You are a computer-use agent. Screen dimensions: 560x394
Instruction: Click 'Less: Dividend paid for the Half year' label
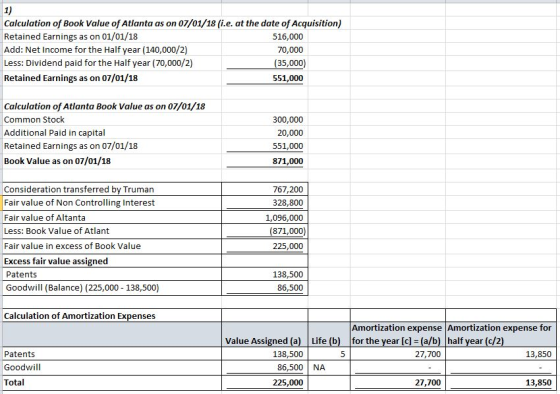[x=98, y=63]
